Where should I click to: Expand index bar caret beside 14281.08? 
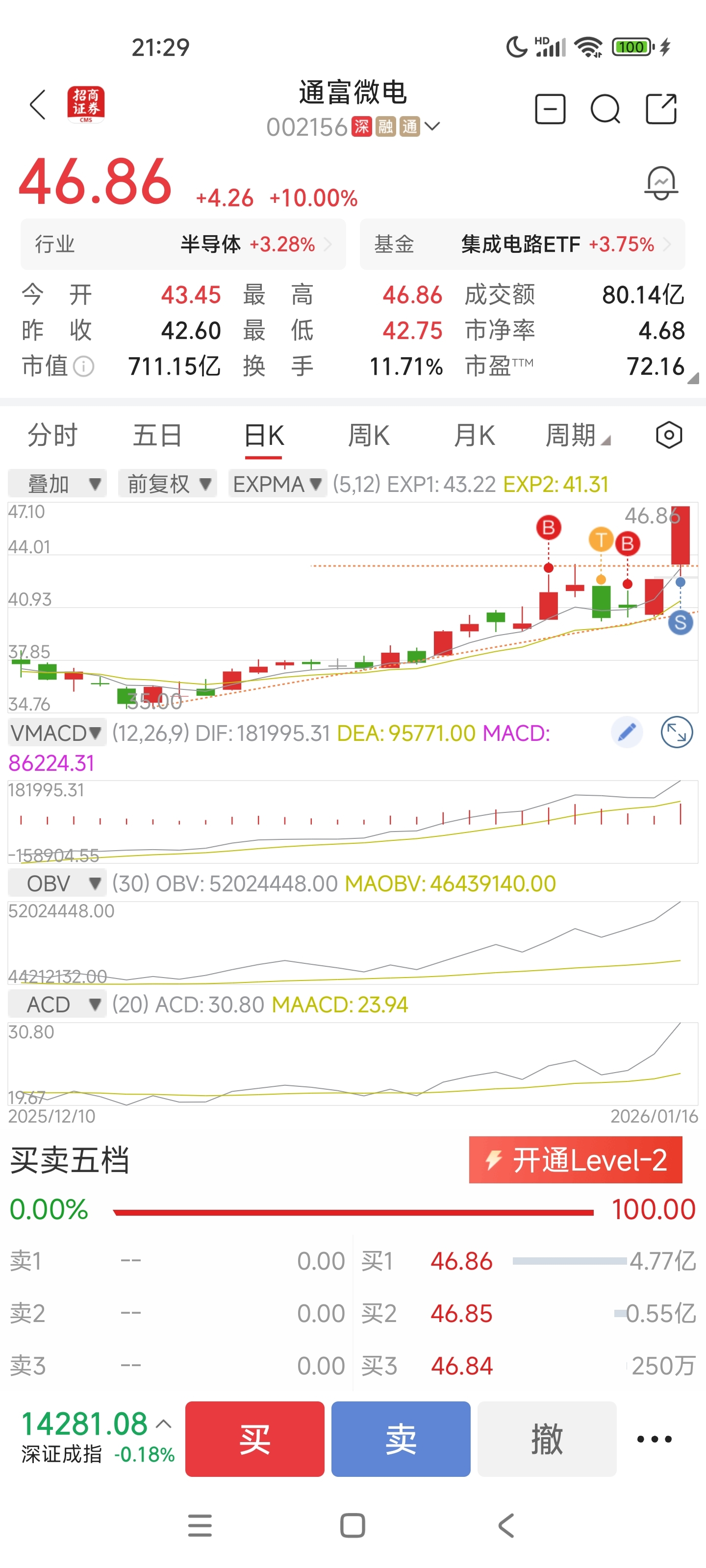(x=163, y=1424)
